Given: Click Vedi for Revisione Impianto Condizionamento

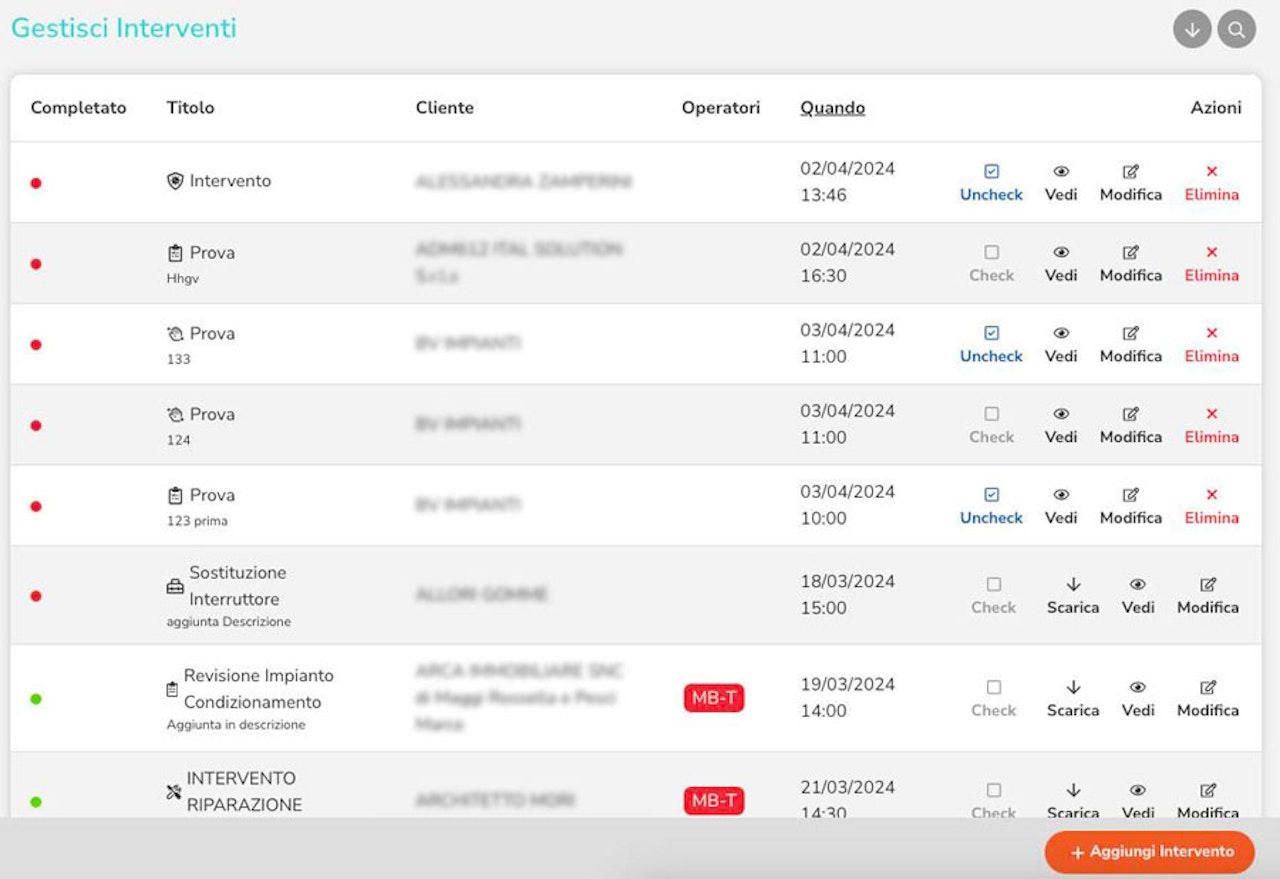Looking at the screenshot, I should (1138, 699).
